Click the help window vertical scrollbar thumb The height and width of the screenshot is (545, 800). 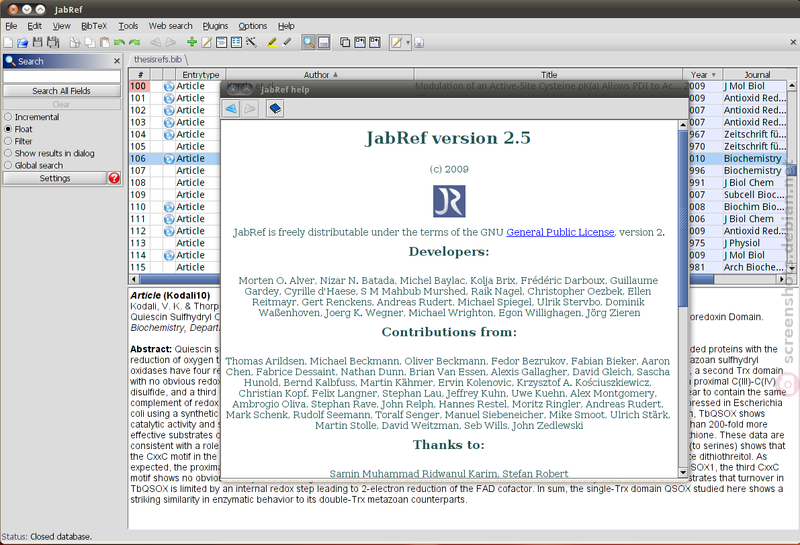coord(683,218)
